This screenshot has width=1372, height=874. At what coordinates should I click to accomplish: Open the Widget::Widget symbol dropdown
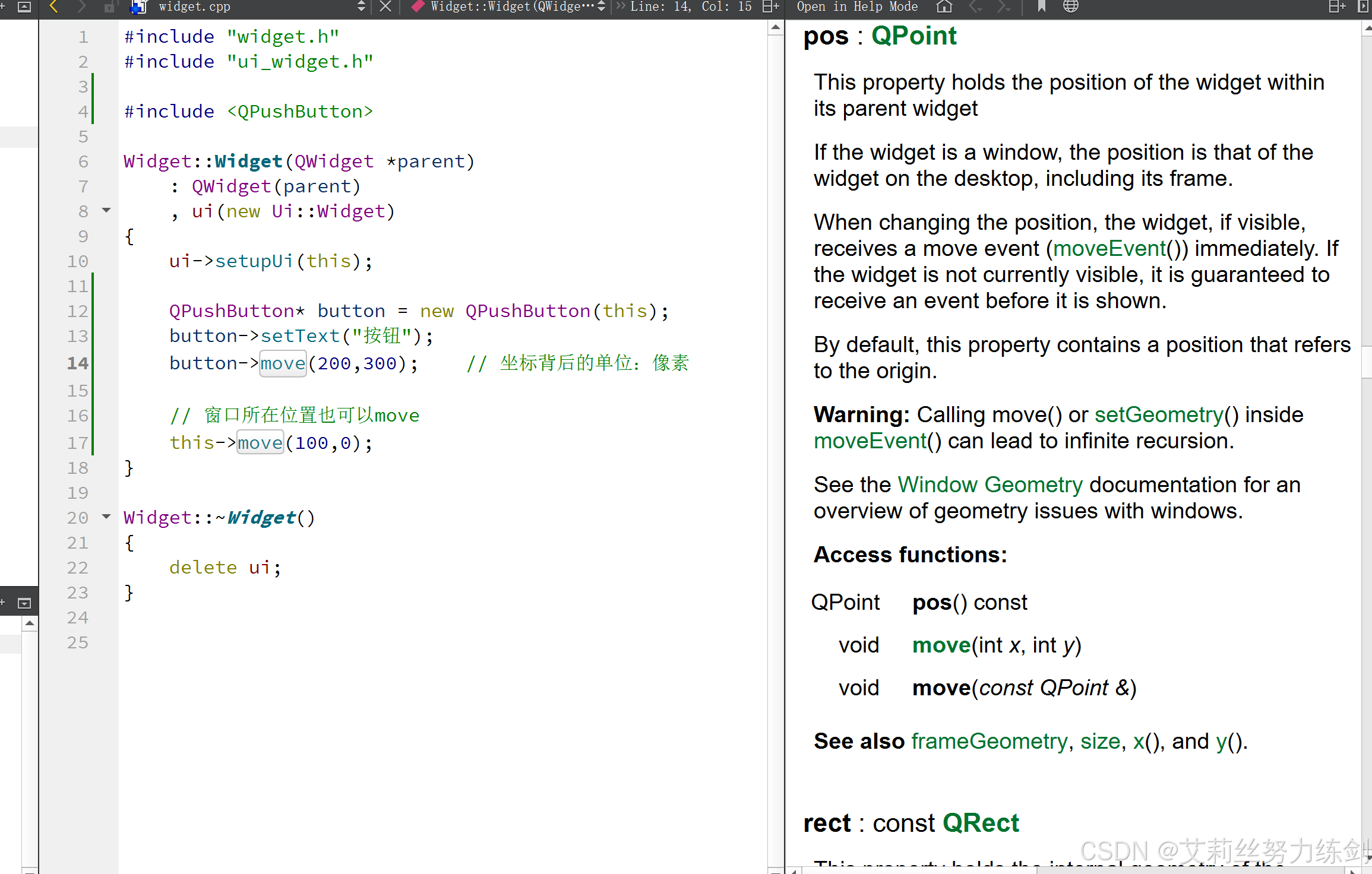[601, 7]
